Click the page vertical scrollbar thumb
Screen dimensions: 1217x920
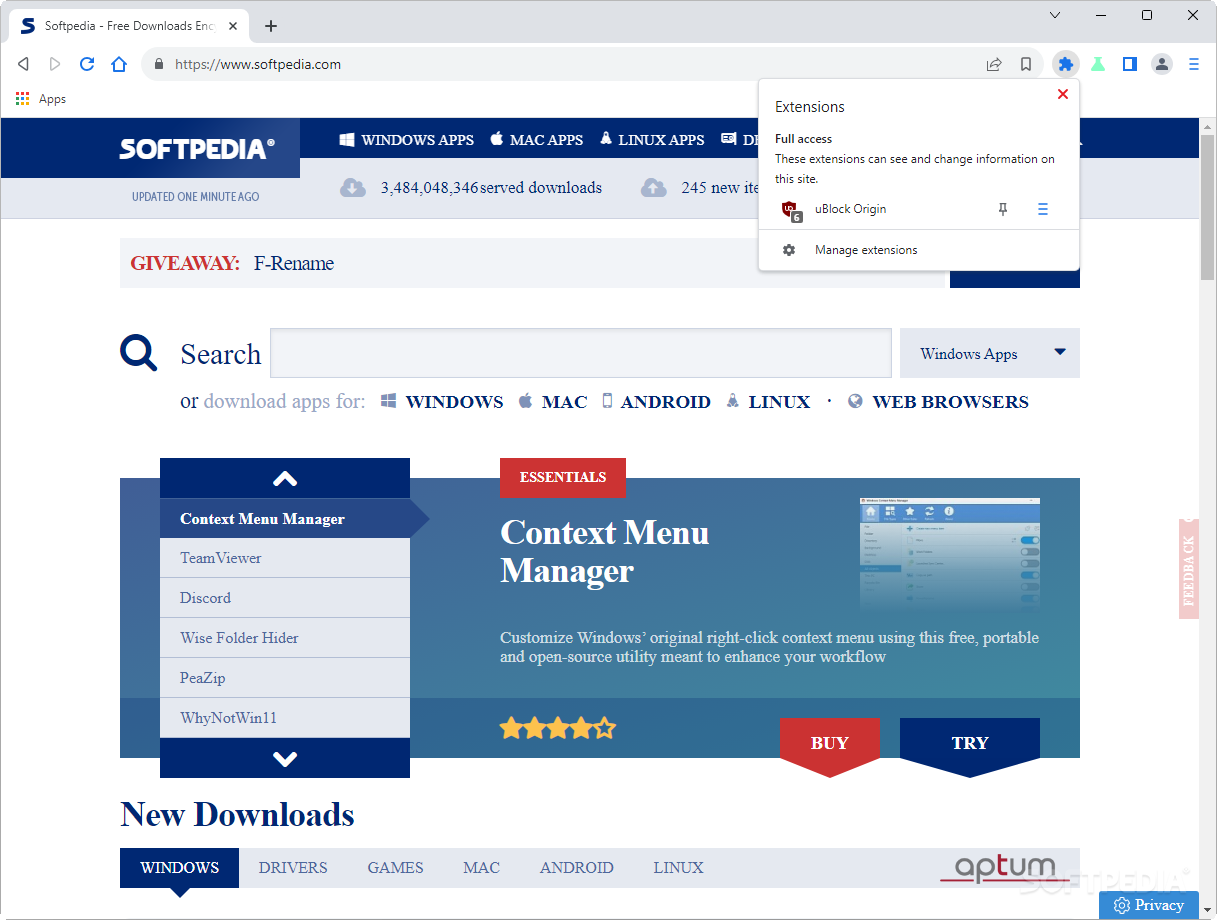1207,205
